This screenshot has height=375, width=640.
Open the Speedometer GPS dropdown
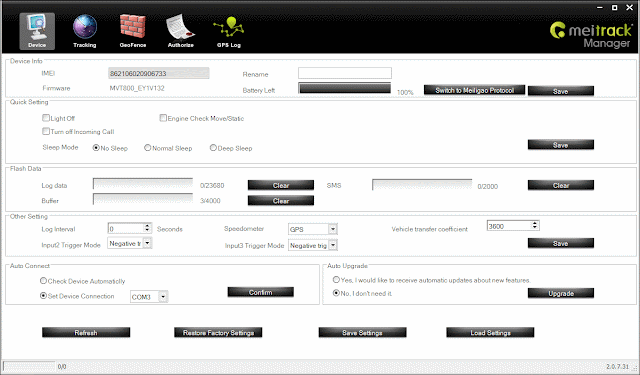click(x=333, y=229)
